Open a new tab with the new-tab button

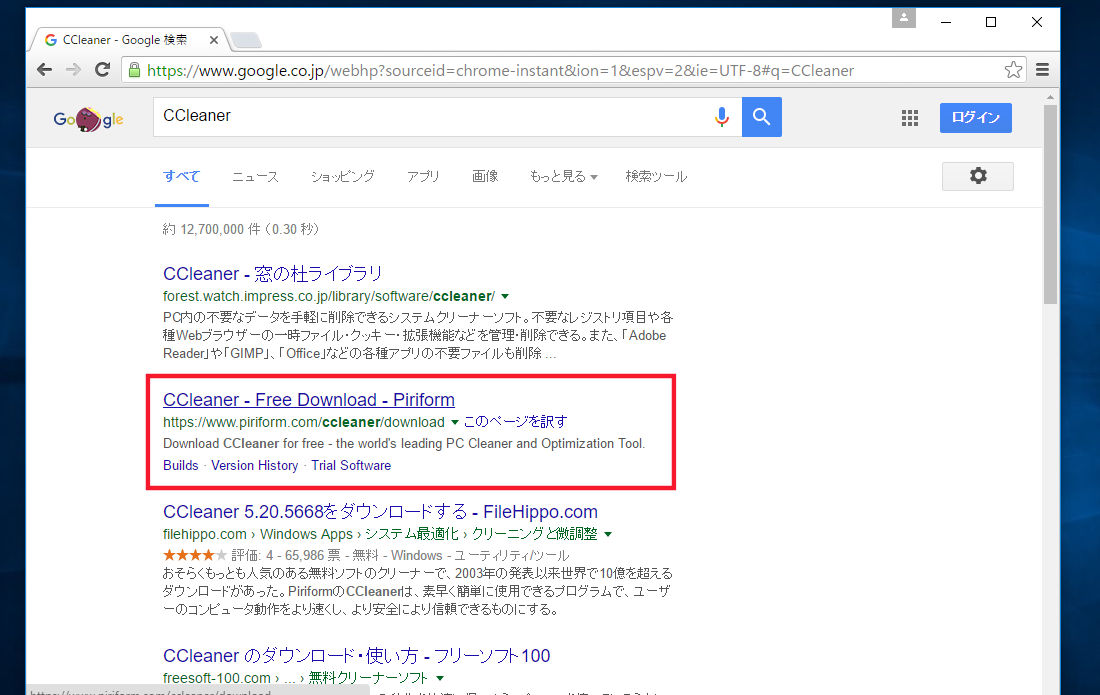tap(246, 41)
